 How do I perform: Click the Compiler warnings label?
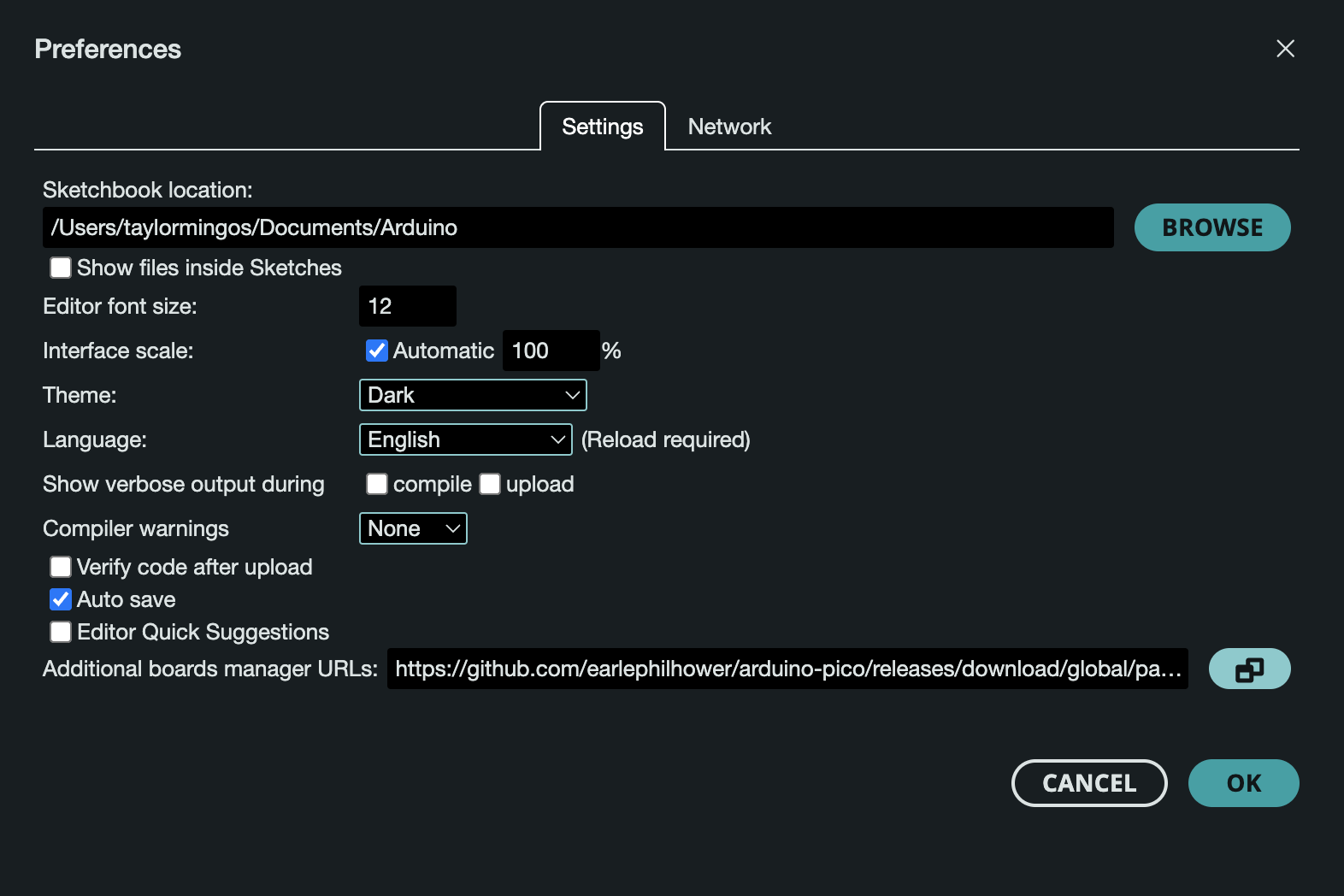(136, 528)
